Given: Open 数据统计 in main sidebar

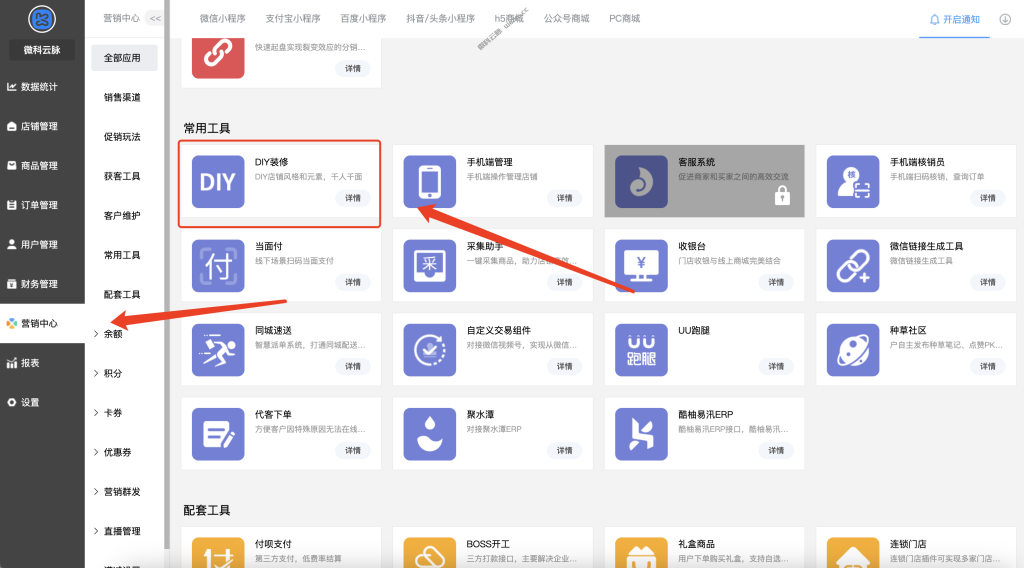Looking at the screenshot, I should (42, 87).
